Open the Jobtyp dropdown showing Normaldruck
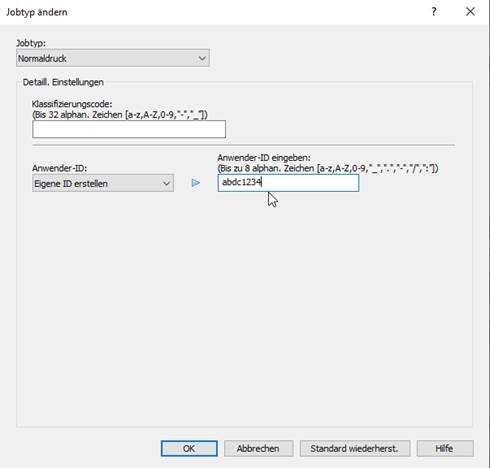490x468 pixels. click(113, 58)
